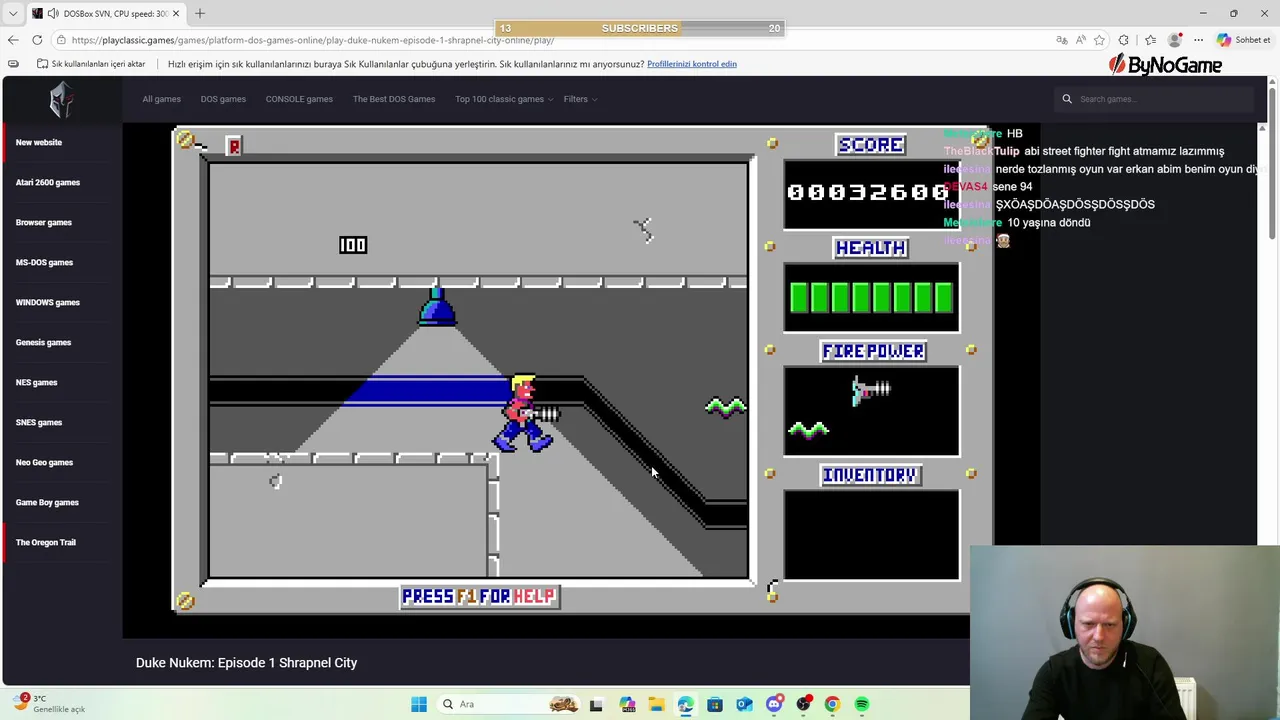Viewport: 1280px width, 720px height.
Task: Open the CONSOLE games menu item
Action: click(x=299, y=99)
